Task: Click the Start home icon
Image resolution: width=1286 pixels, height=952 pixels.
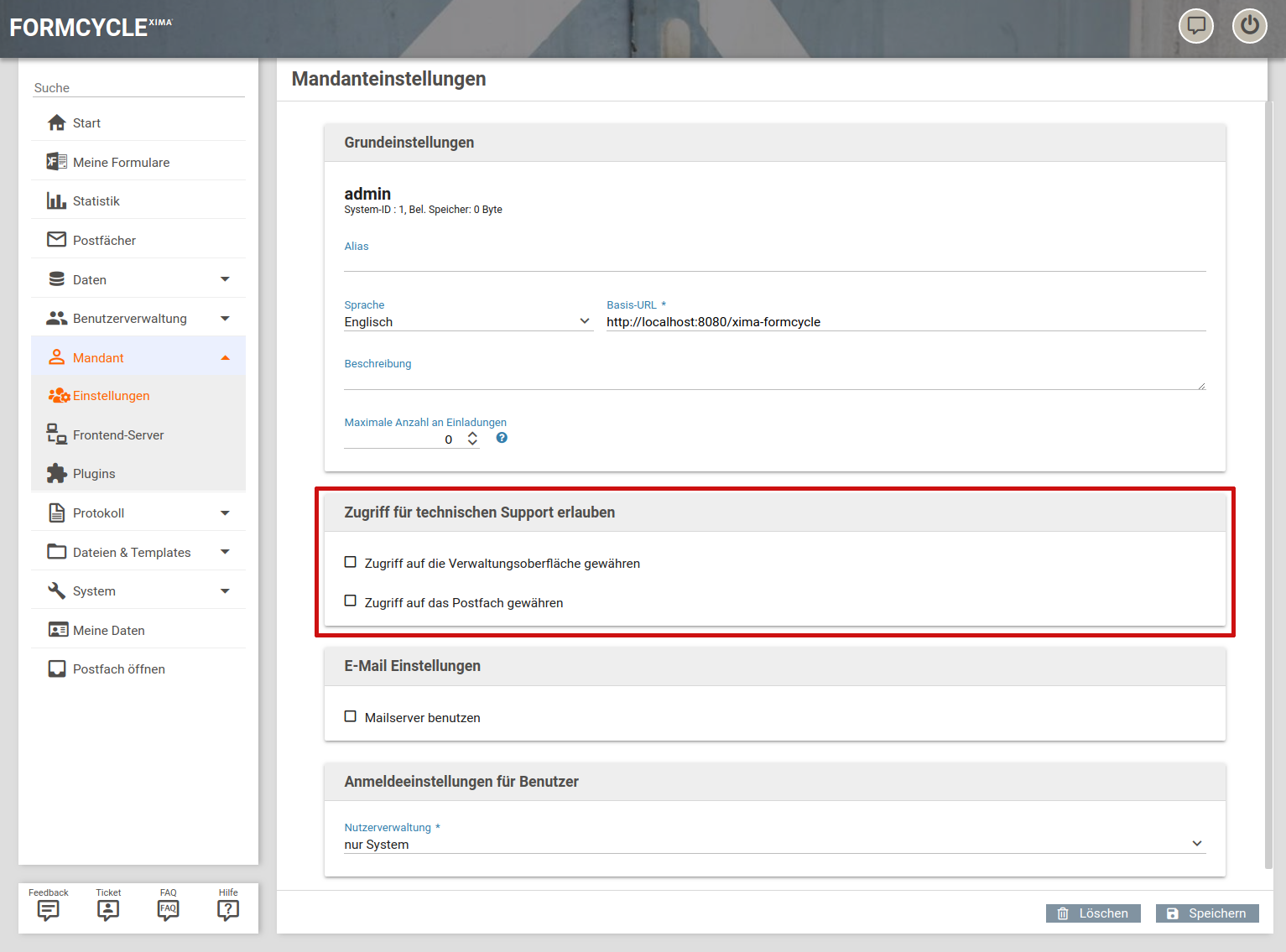Action: pyautogui.click(x=57, y=123)
